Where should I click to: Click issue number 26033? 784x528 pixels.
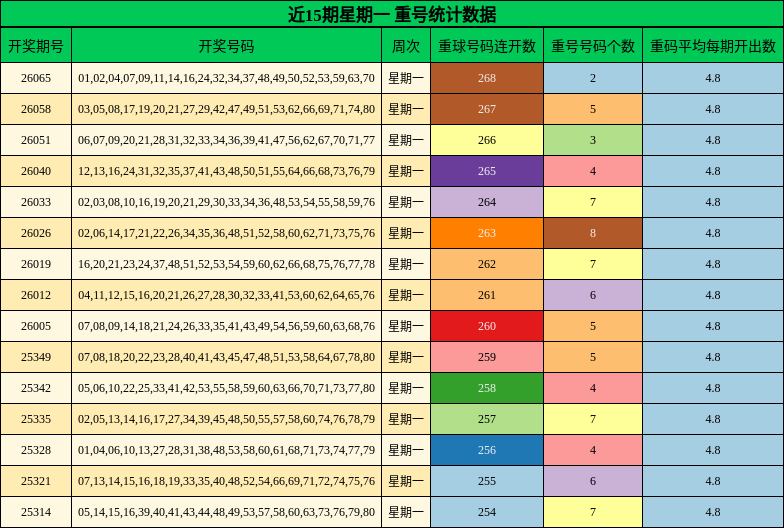(36, 202)
